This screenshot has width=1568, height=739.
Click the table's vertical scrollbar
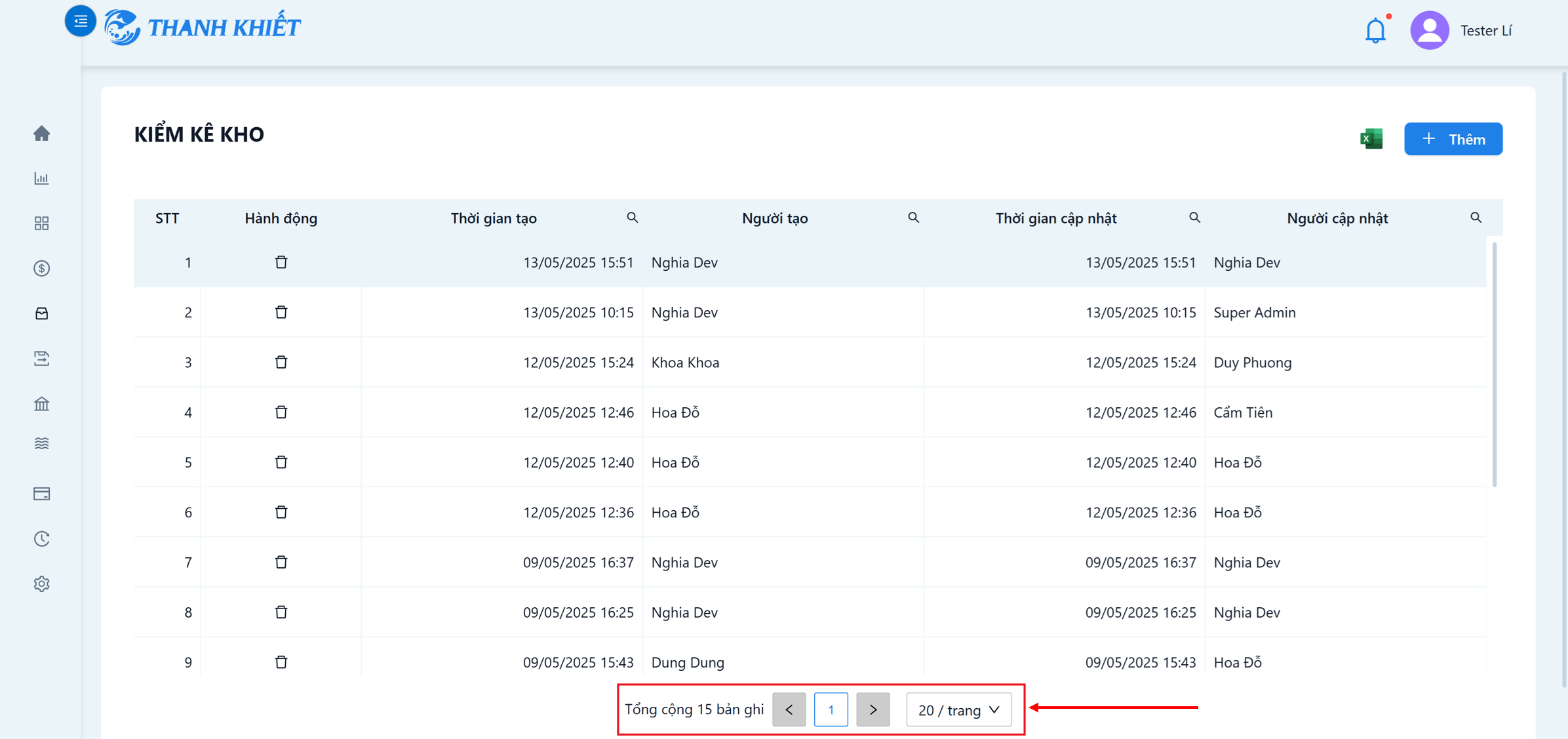(x=1495, y=365)
